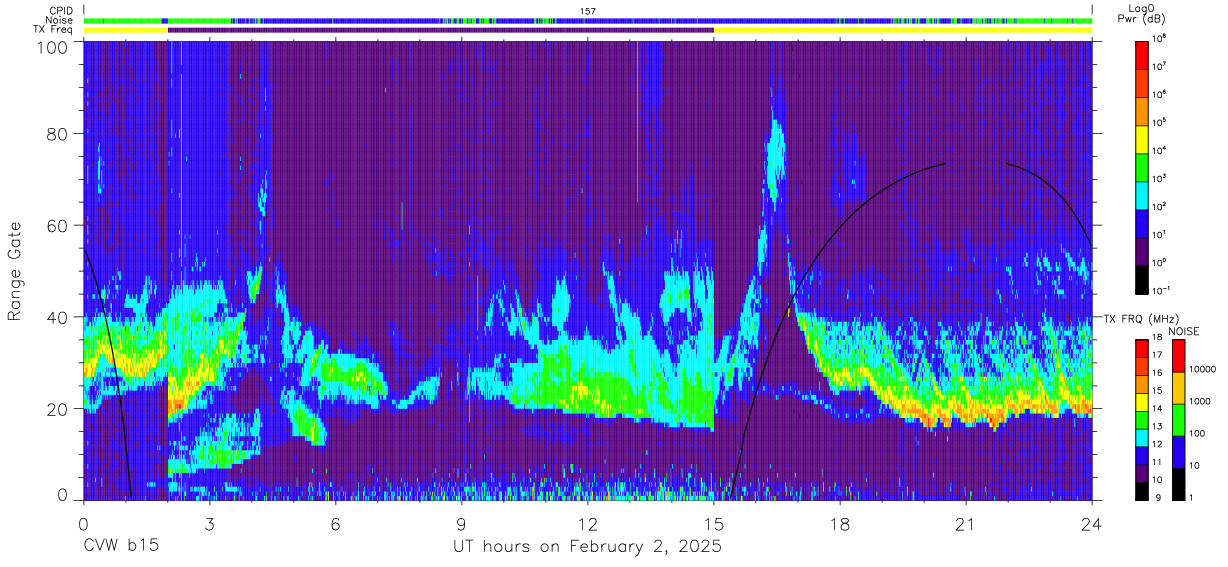Click the y-axis tick label '80'
The height and width of the screenshot is (567, 1228).
59,133
